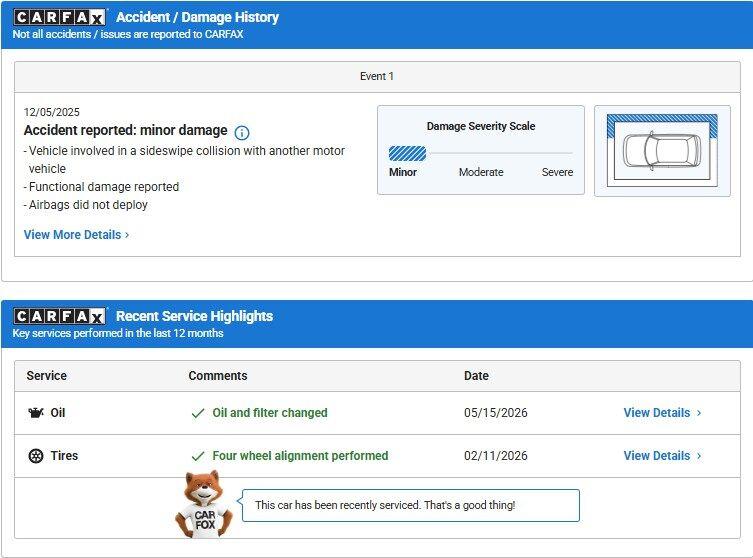This screenshot has width=753, height=558.
Task: Click the Oil service can icon
Action: point(36,412)
